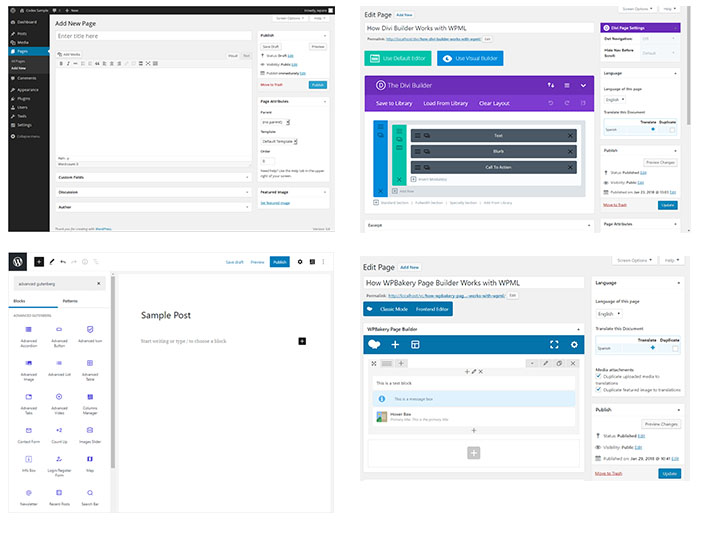Expand the Excerpt panel in Divi page
The height and width of the screenshot is (549, 705).
479,225
